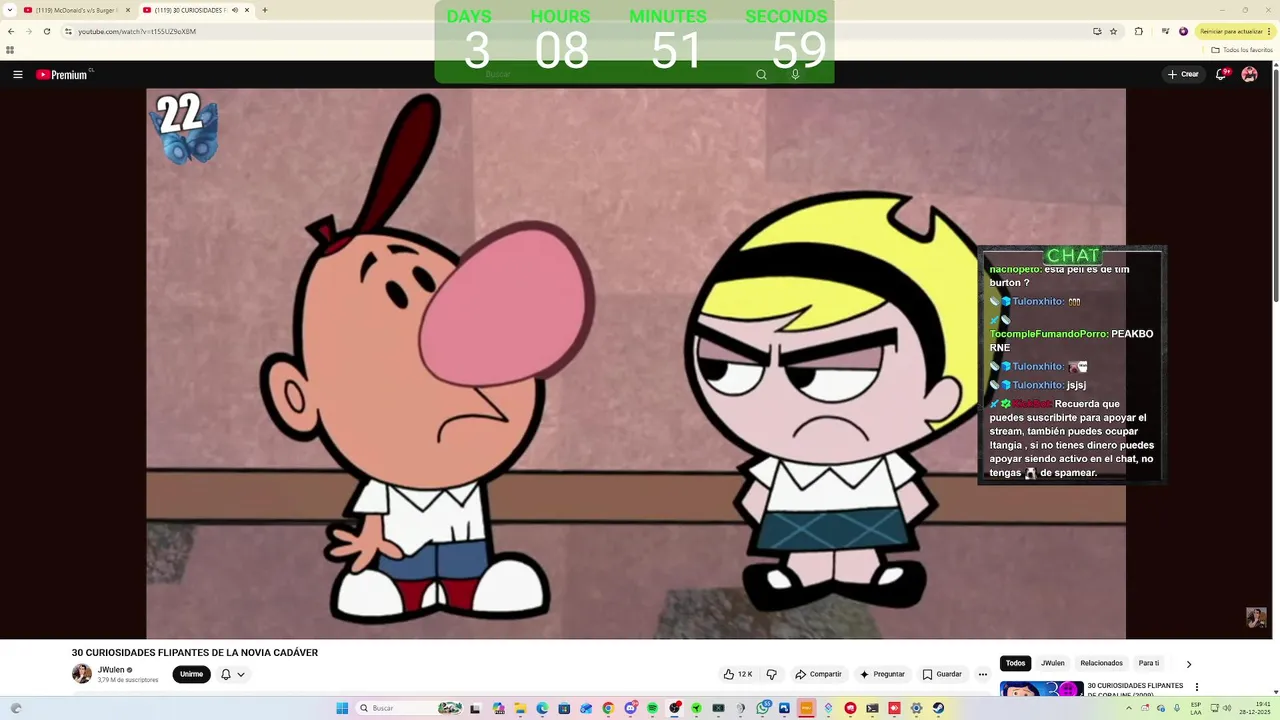Open the Todos los favoritos folder
Image resolution: width=1280 pixels, height=720 pixels.
1242,50
